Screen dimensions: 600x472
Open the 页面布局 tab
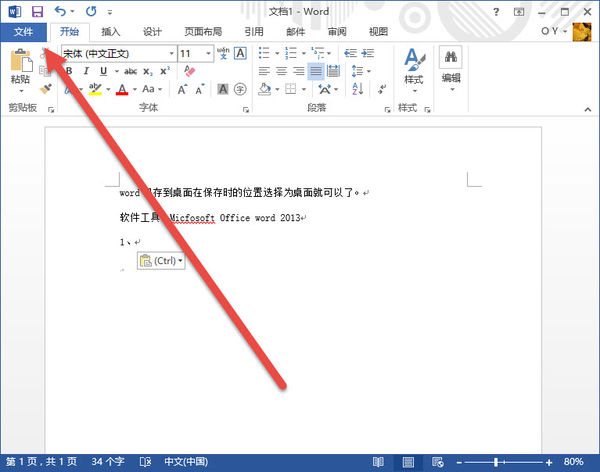tap(203, 32)
